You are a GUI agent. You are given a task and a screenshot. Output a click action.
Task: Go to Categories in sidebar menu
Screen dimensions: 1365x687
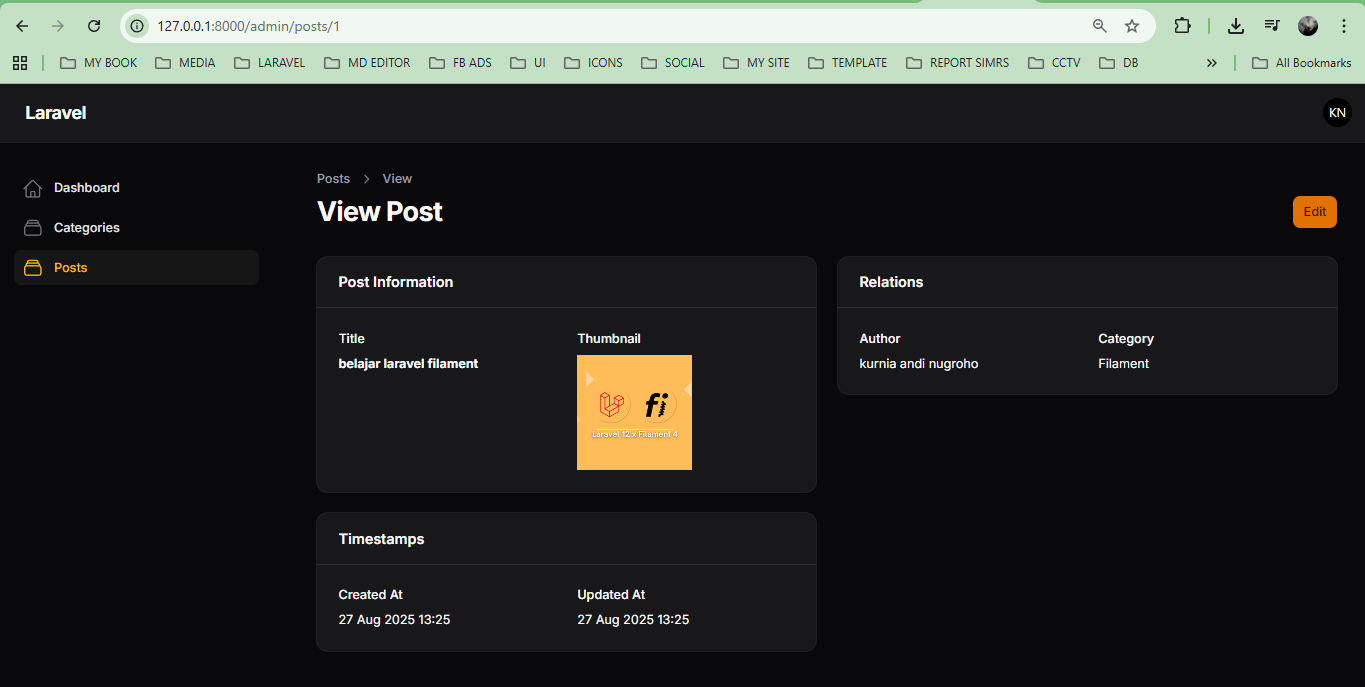(87, 228)
